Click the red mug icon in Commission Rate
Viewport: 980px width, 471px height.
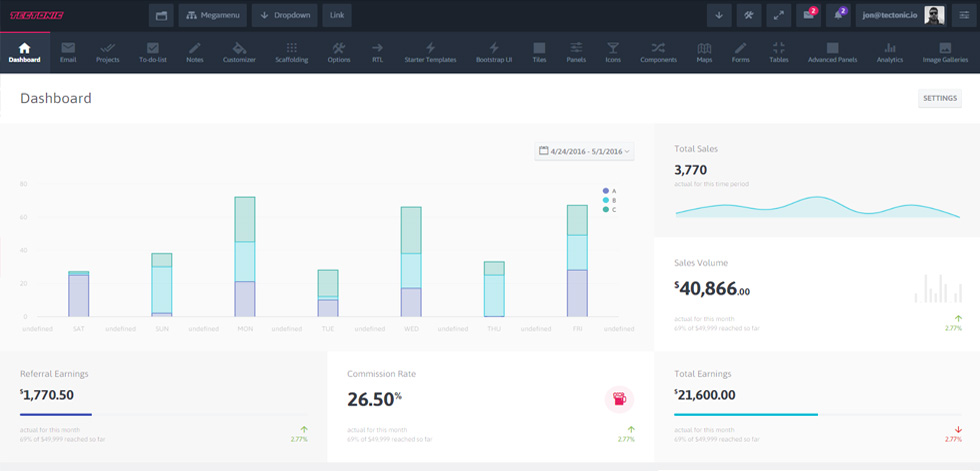(x=619, y=399)
